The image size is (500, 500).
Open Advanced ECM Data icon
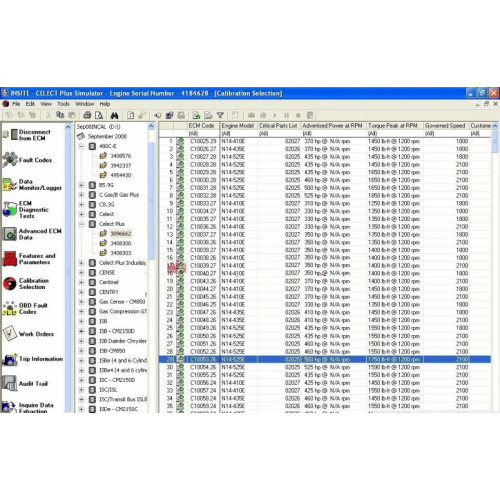click(10, 234)
